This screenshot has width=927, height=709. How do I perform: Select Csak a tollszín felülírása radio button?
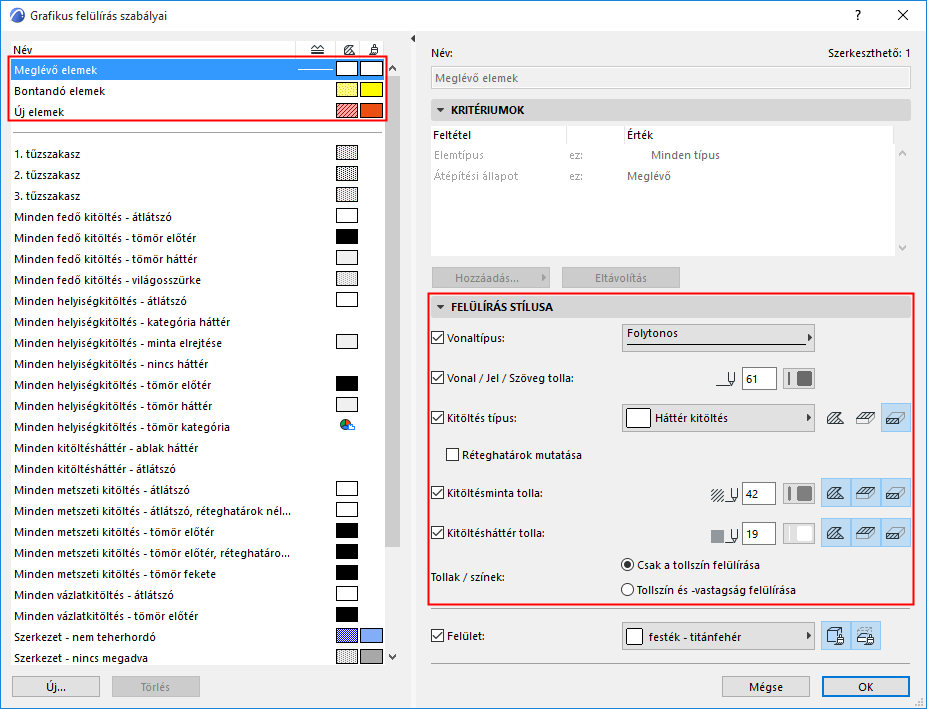pos(627,565)
